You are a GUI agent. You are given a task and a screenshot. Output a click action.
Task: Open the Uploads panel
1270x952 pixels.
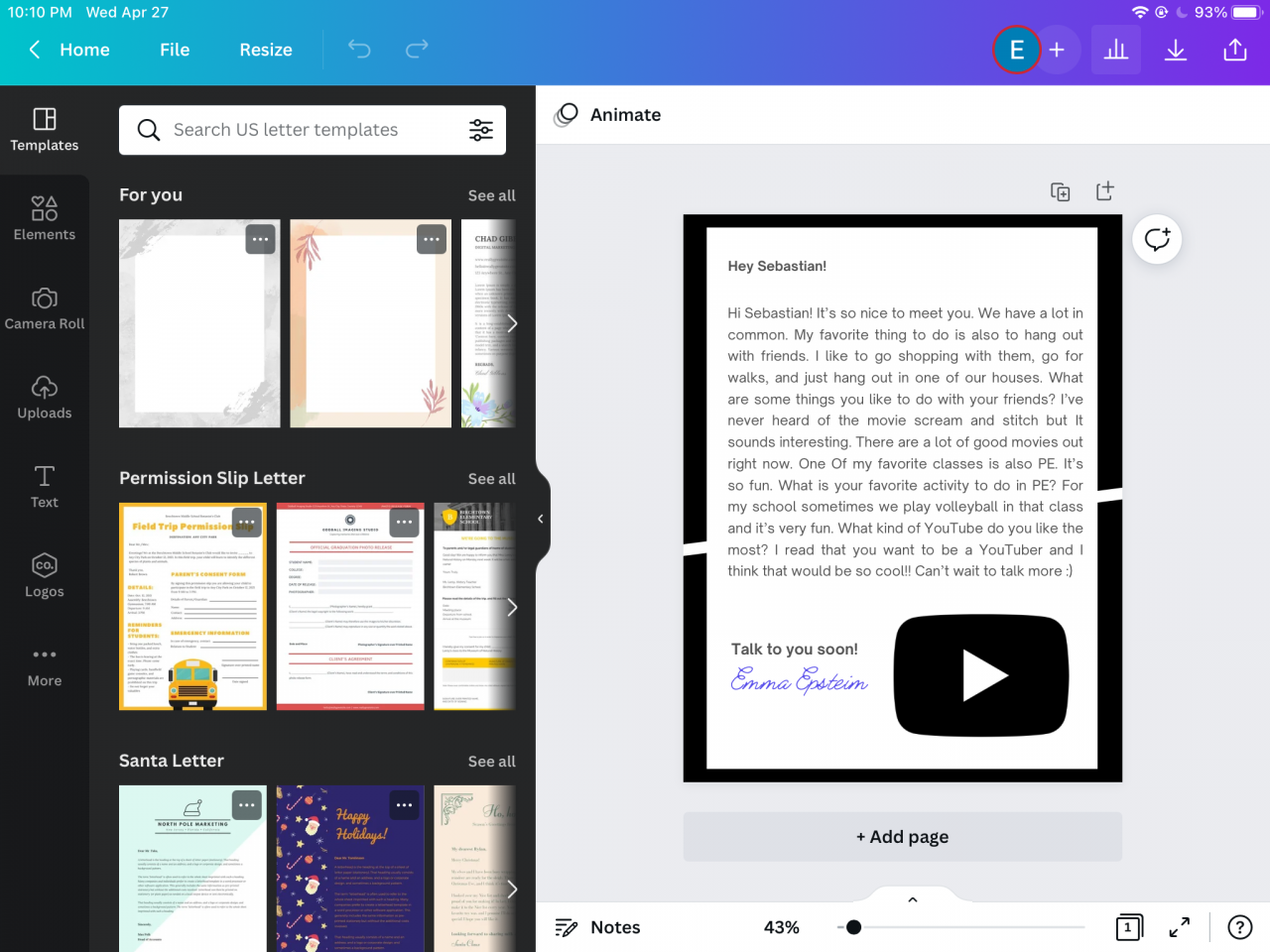(x=45, y=398)
